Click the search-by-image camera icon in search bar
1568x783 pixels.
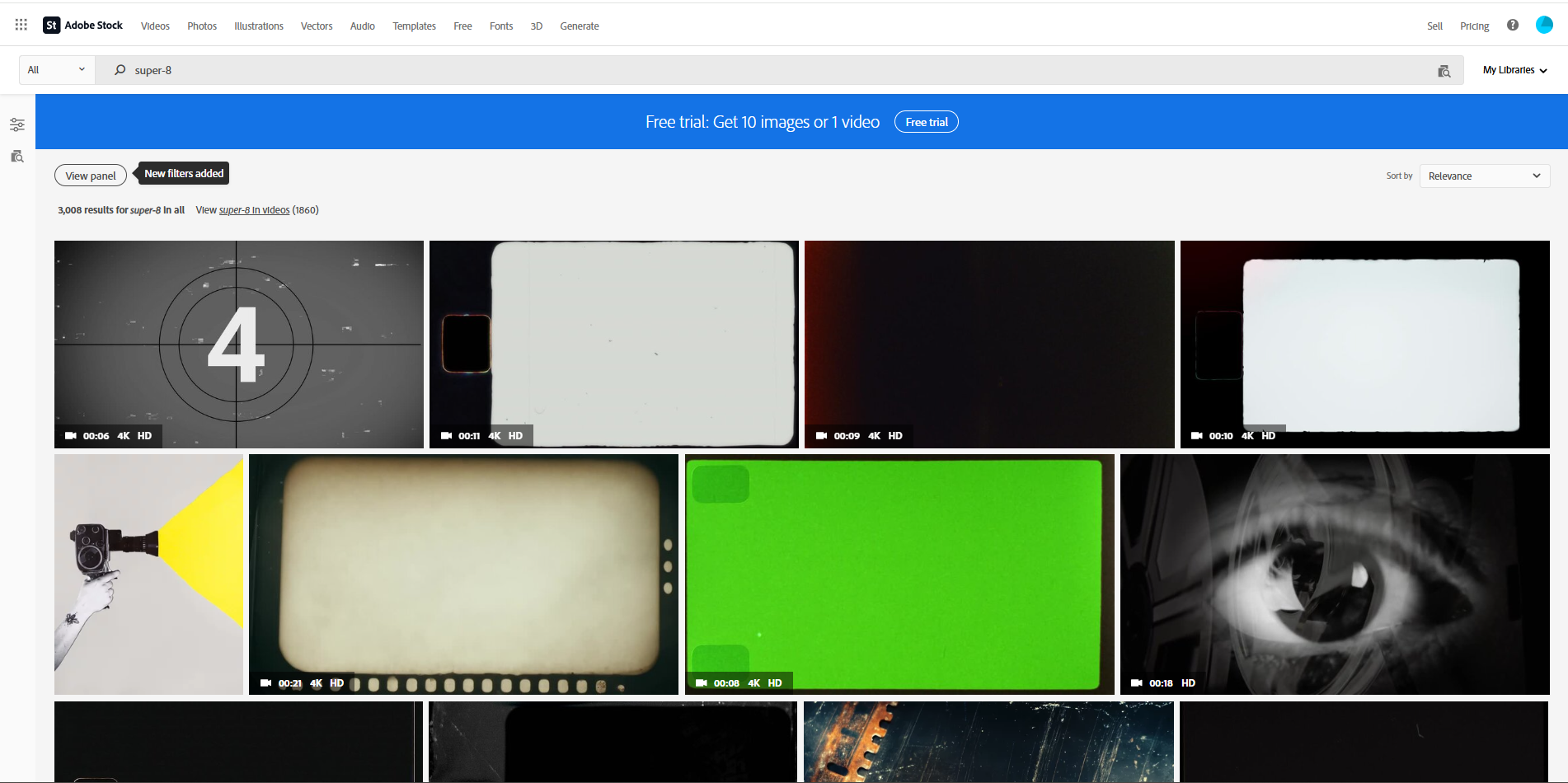[1444, 71]
